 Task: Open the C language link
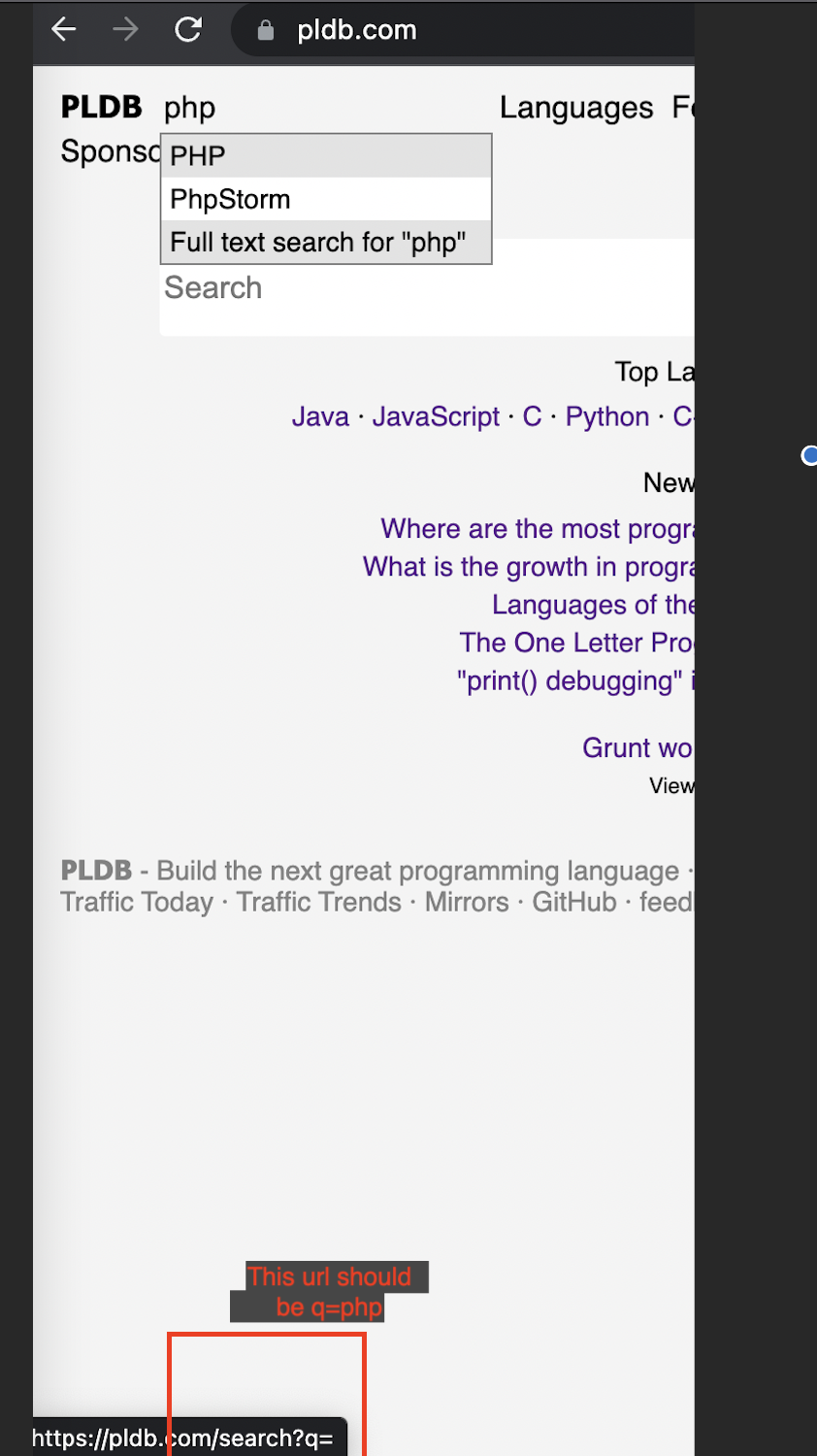click(x=532, y=416)
